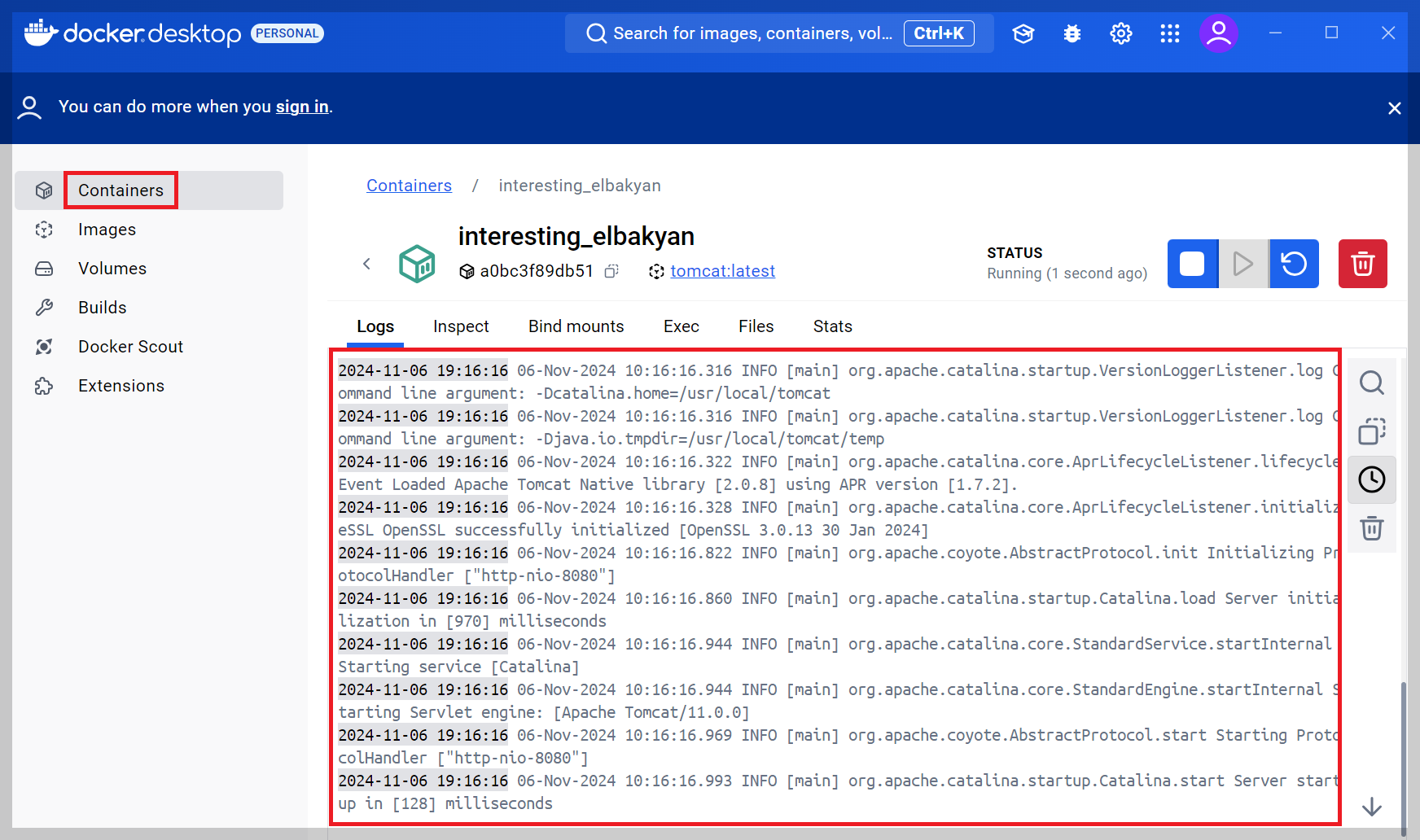Focus the search images and containers field
Image resolution: width=1420 pixels, height=840 pixels.
point(779,33)
